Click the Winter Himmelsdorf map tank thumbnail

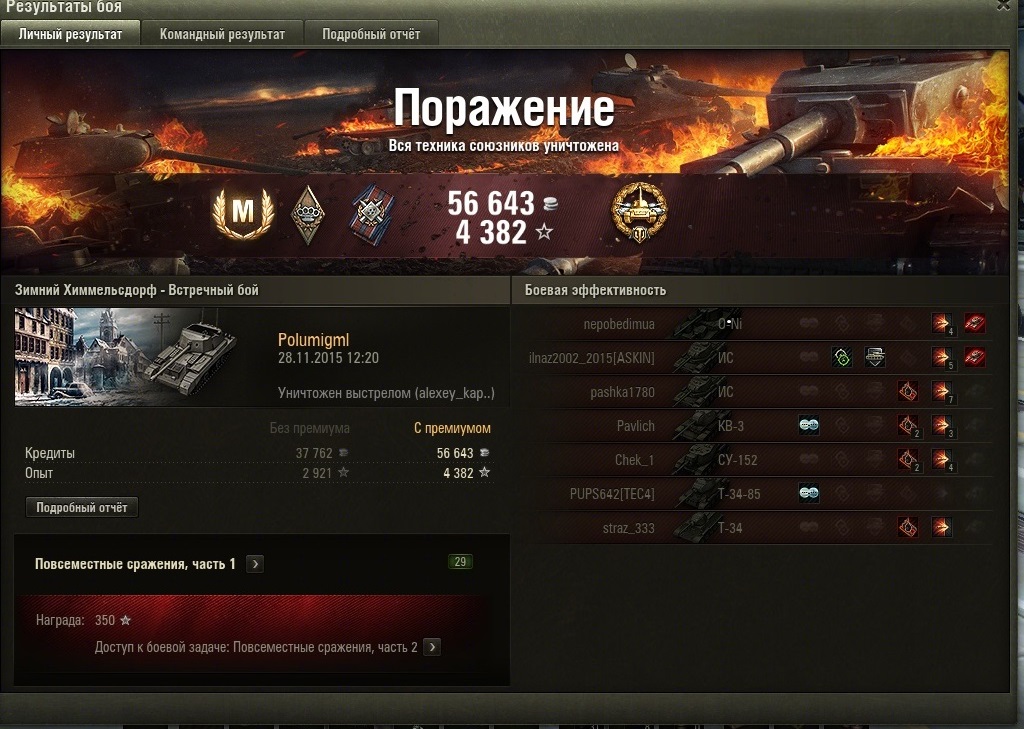coord(126,357)
